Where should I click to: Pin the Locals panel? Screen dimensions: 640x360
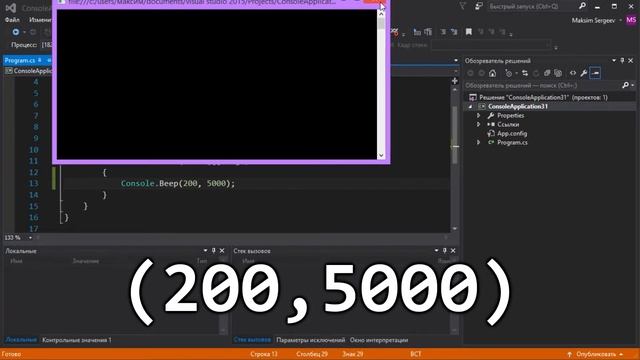(213, 251)
